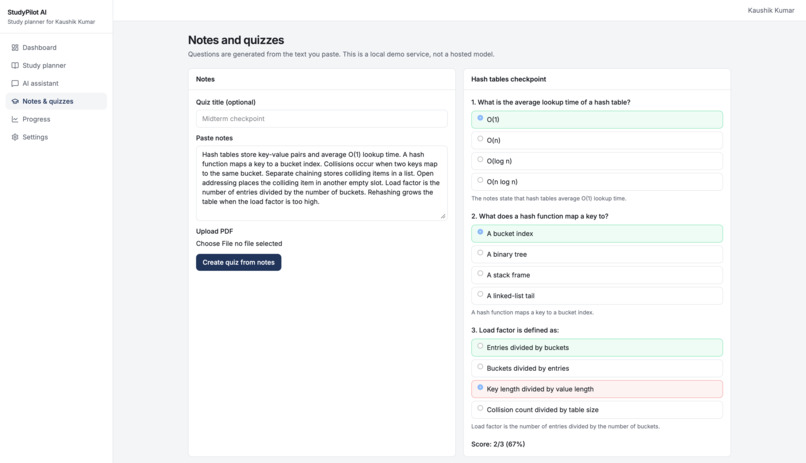The image size is (806, 463).
Task: Choose 'Collision count divided by table size'
Action: tap(597, 410)
